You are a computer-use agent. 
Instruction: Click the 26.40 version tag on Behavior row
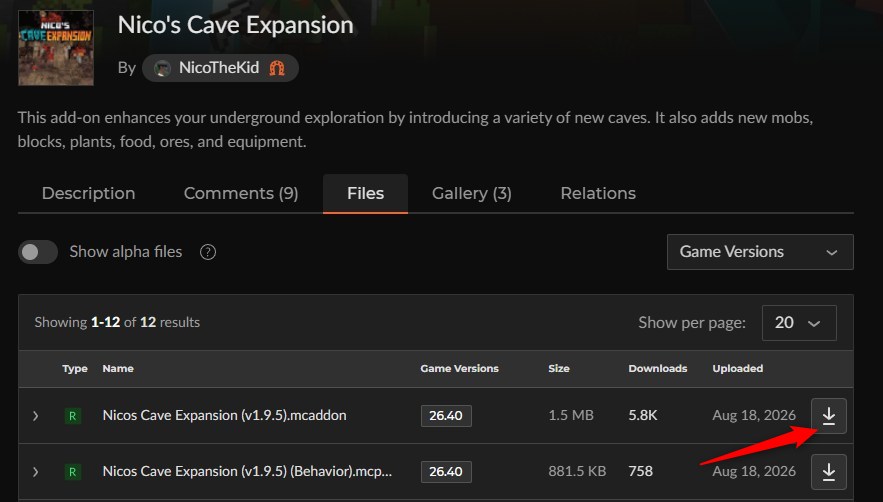point(446,472)
